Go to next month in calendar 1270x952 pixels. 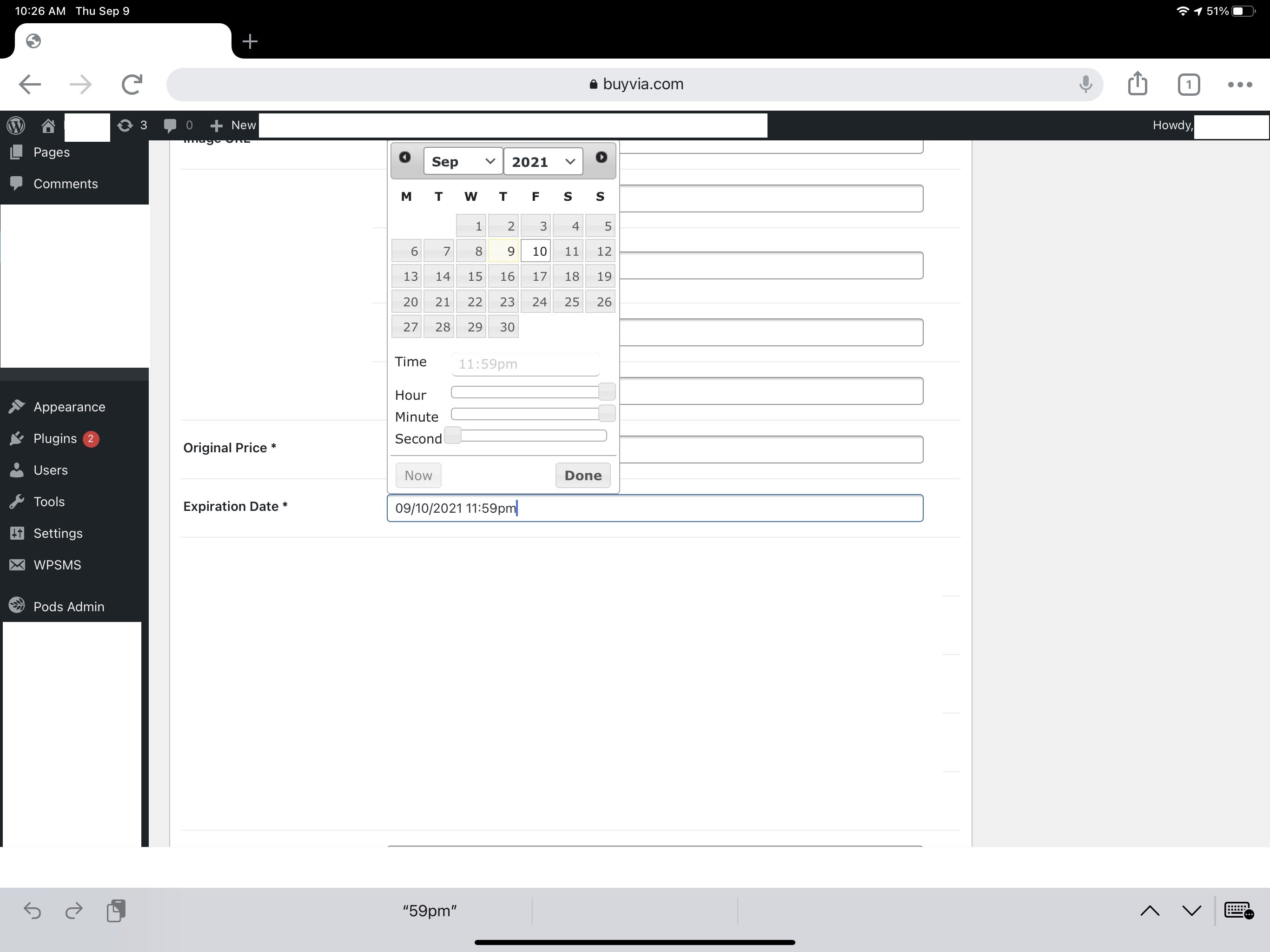coord(601,157)
